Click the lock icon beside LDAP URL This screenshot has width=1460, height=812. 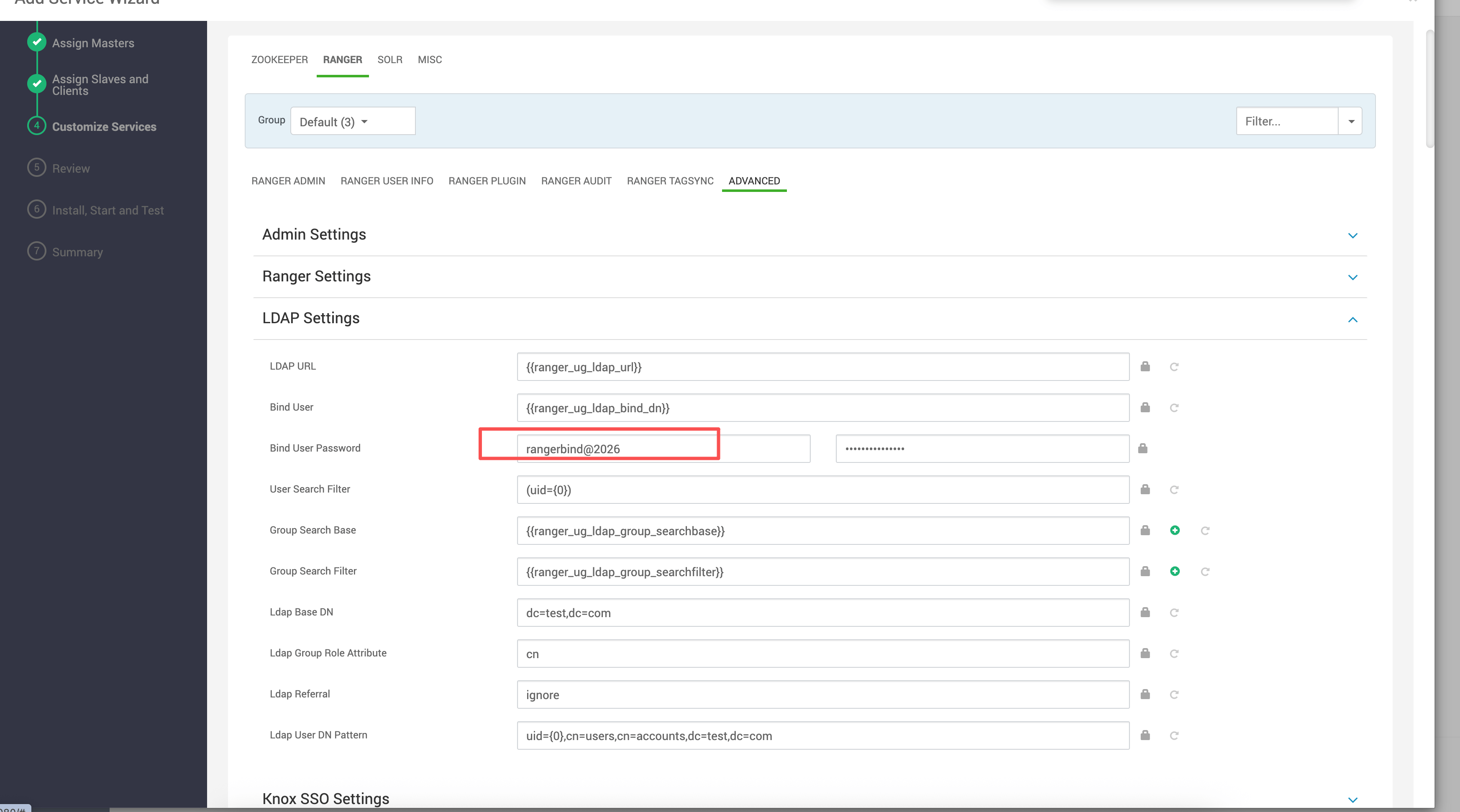[1145, 367]
